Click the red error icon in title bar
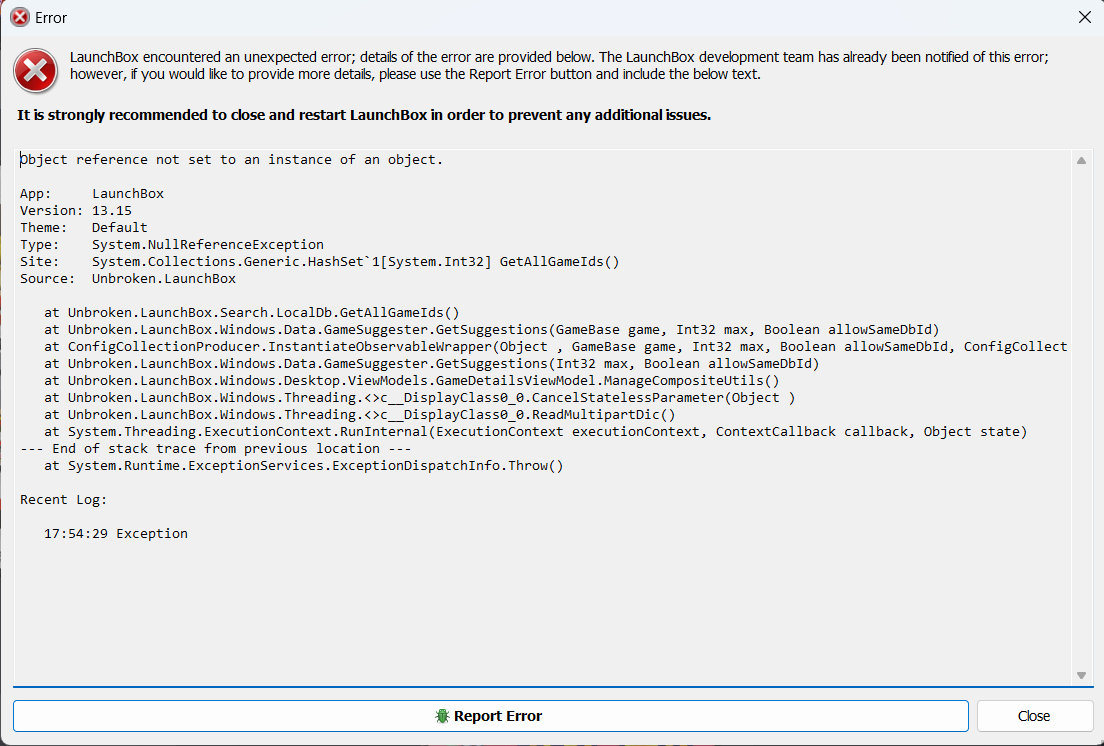This screenshot has width=1104, height=746. pyautogui.click(x=20, y=18)
